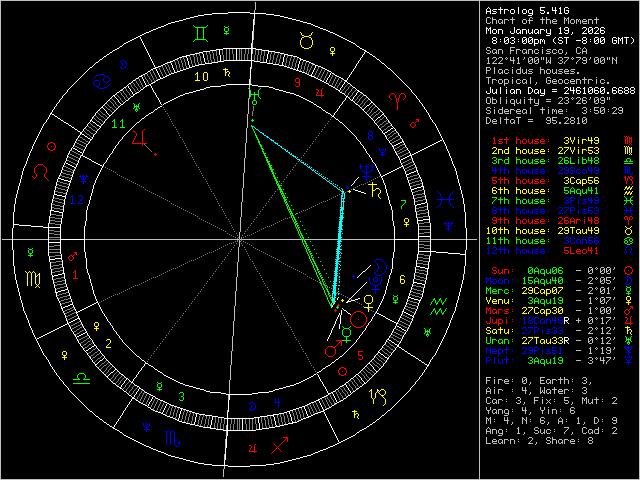Click the Aquarius waves glyph on wheel
This screenshot has width=640, height=480.
coord(438,307)
